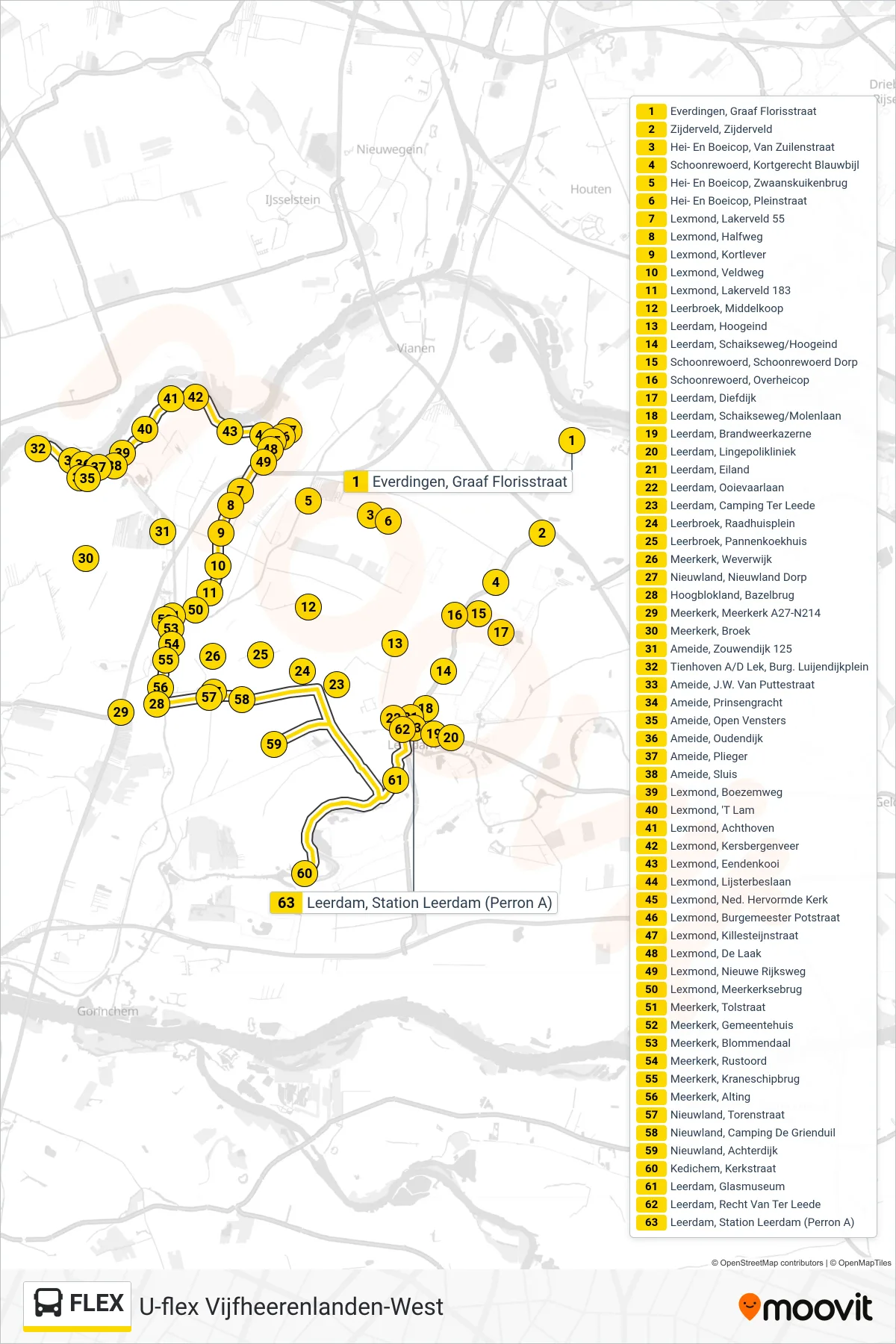Select legend row Ameide, Zouwendijk 125

point(753,649)
